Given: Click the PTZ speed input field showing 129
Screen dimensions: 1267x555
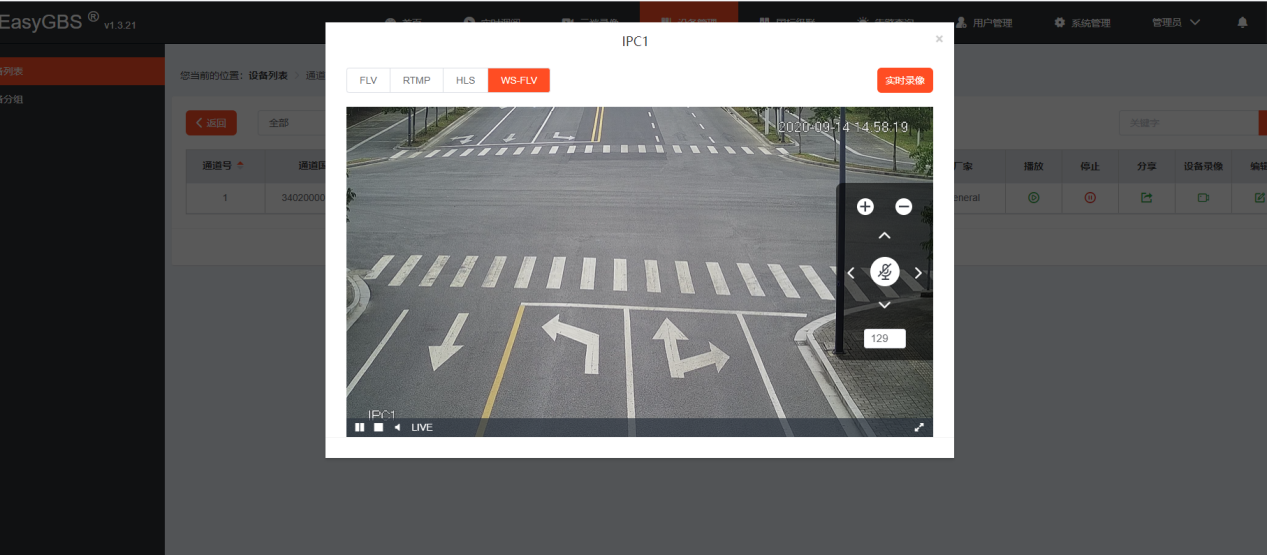Looking at the screenshot, I should (884, 339).
